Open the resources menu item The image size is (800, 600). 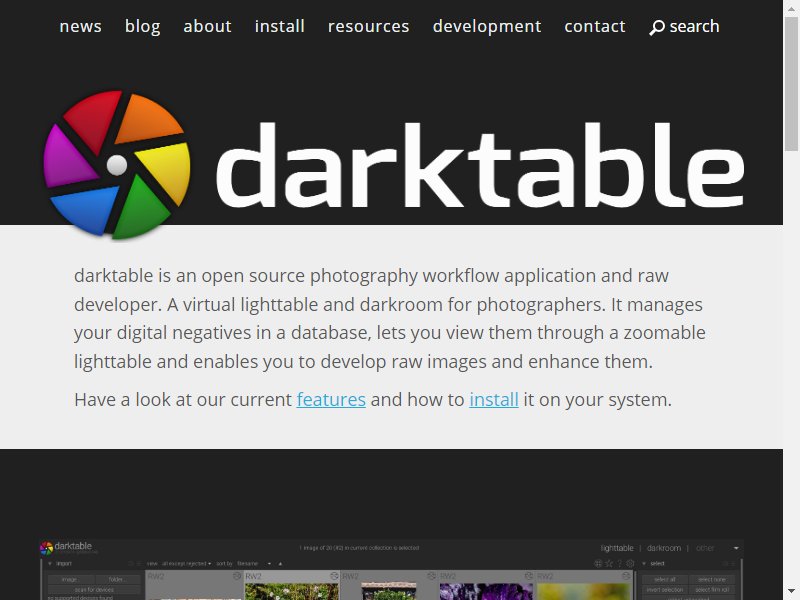[x=368, y=26]
